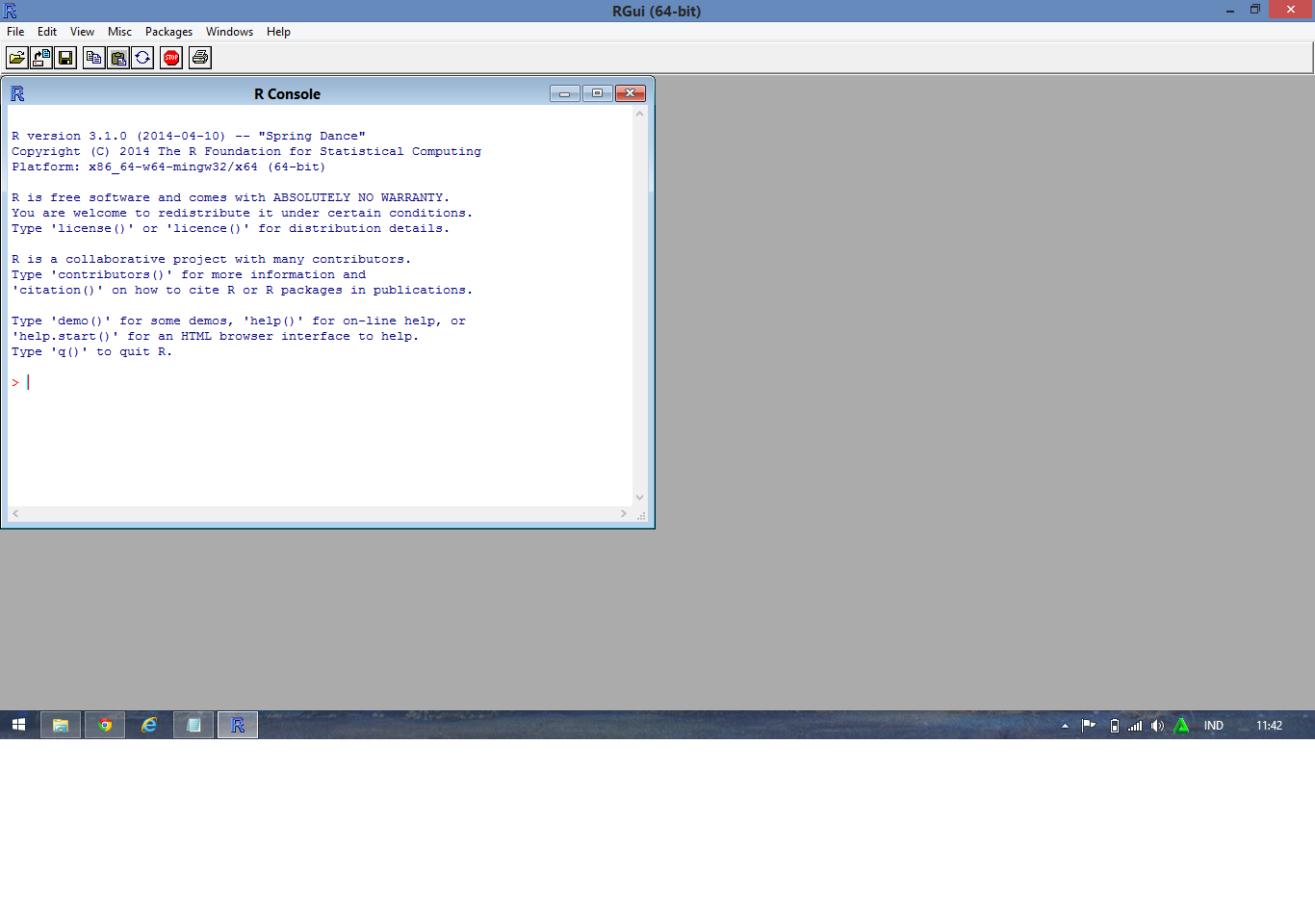The height and width of the screenshot is (924, 1315).
Task: Stop current computation with red STOP icon
Action: (171, 58)
